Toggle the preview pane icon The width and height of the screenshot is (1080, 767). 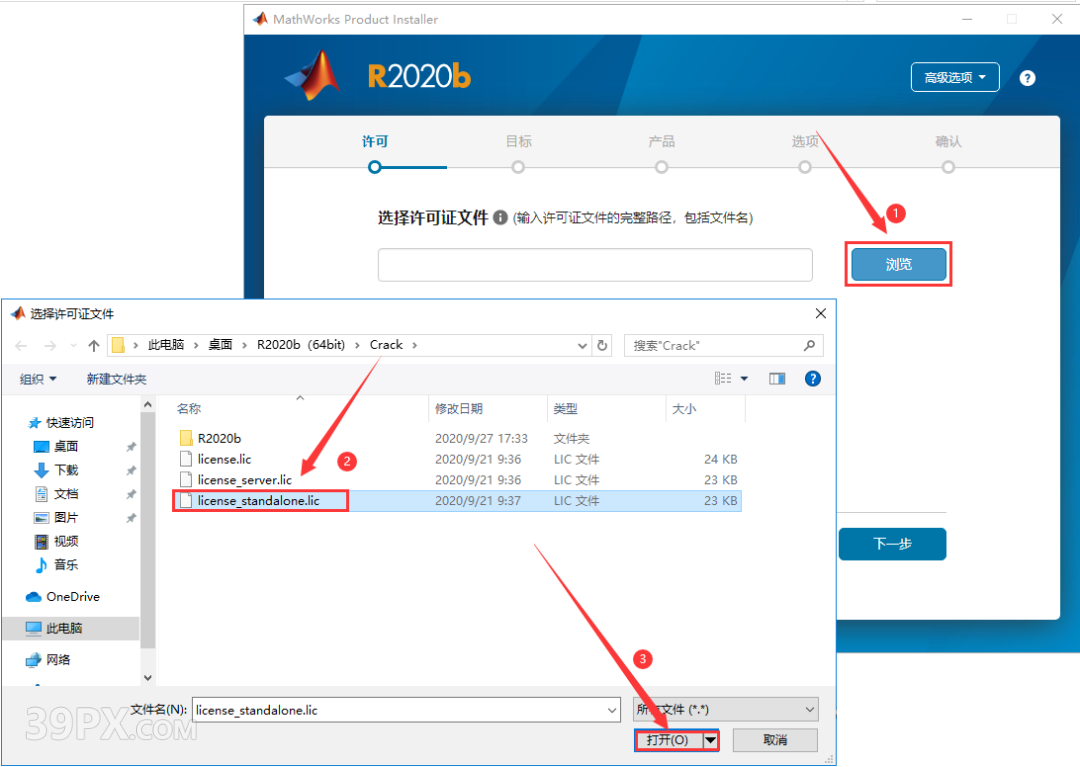pyautogui.click(x=777, y=379)
